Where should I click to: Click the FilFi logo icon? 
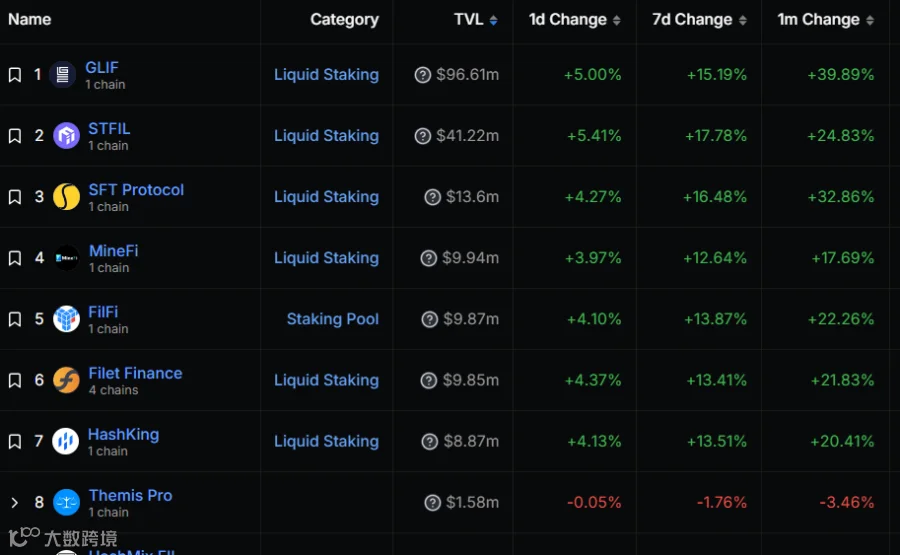click(x=66, y=319)
